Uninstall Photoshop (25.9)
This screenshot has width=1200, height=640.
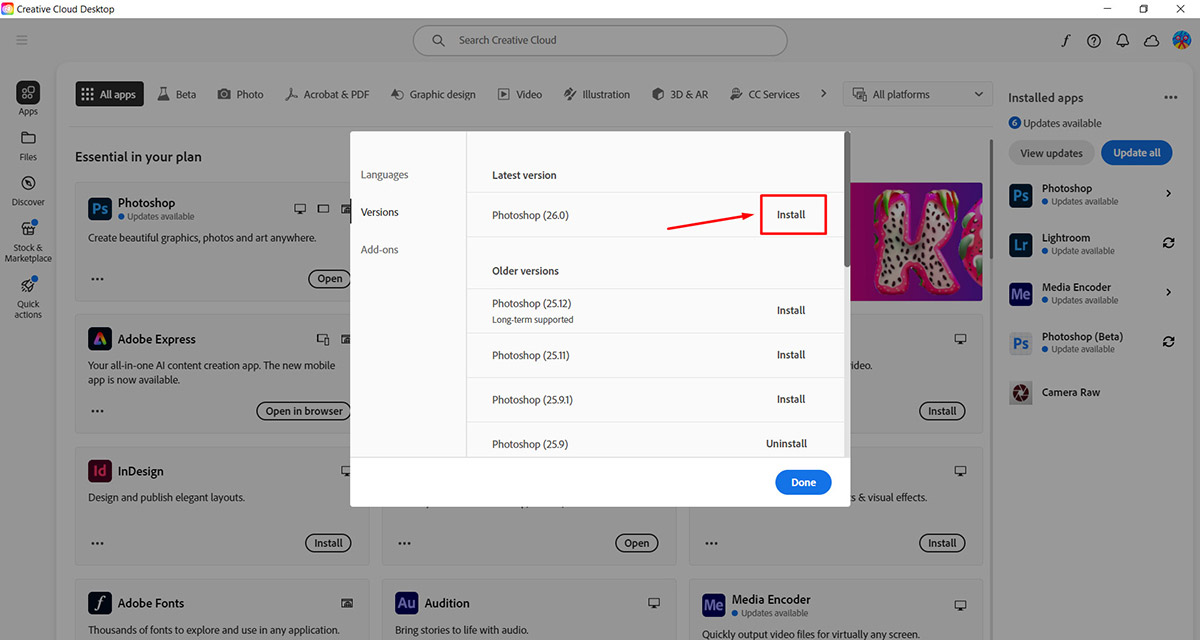pyautogui.click(x=787, y=444)
